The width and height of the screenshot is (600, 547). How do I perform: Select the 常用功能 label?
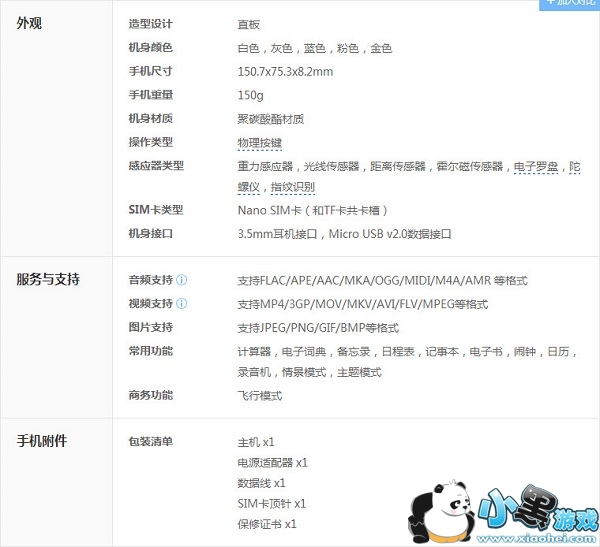pos(150,351)
